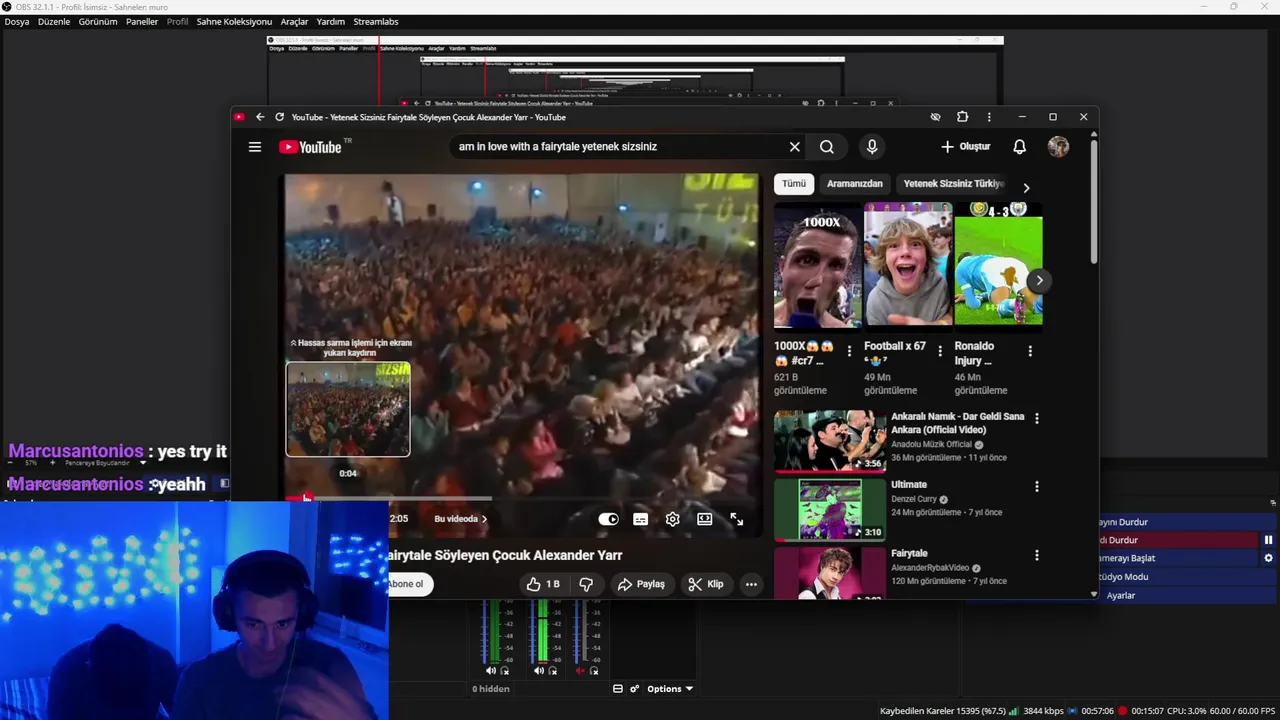
Task: Share the video with Paylaş
Action: click(641, 584)
